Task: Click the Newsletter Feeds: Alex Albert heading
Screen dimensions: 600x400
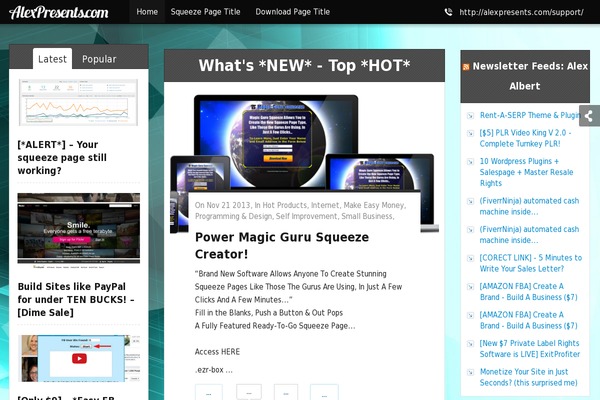Action: [530, 76]
